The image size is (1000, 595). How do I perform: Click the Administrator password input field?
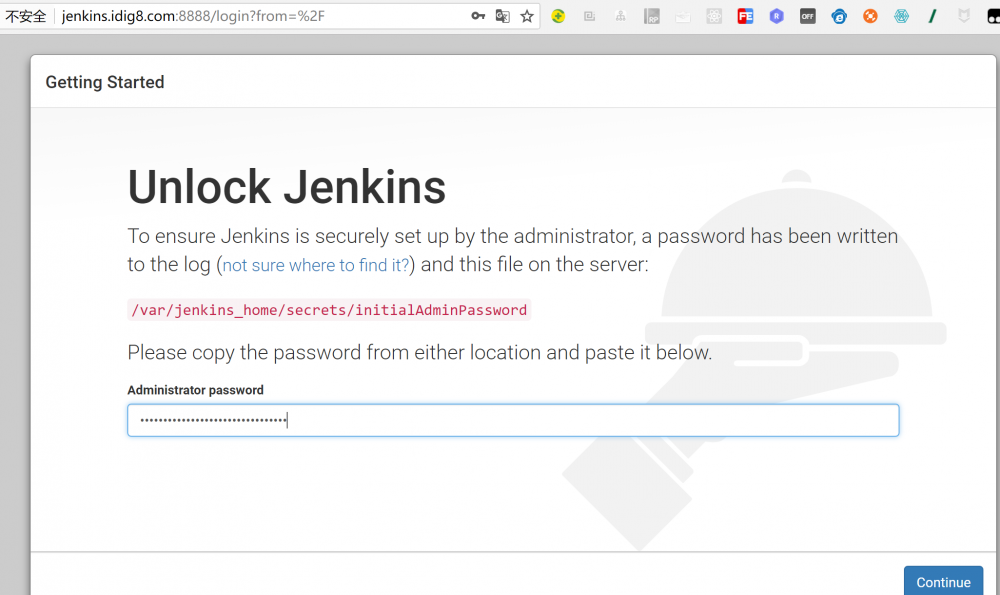point(512,420)
